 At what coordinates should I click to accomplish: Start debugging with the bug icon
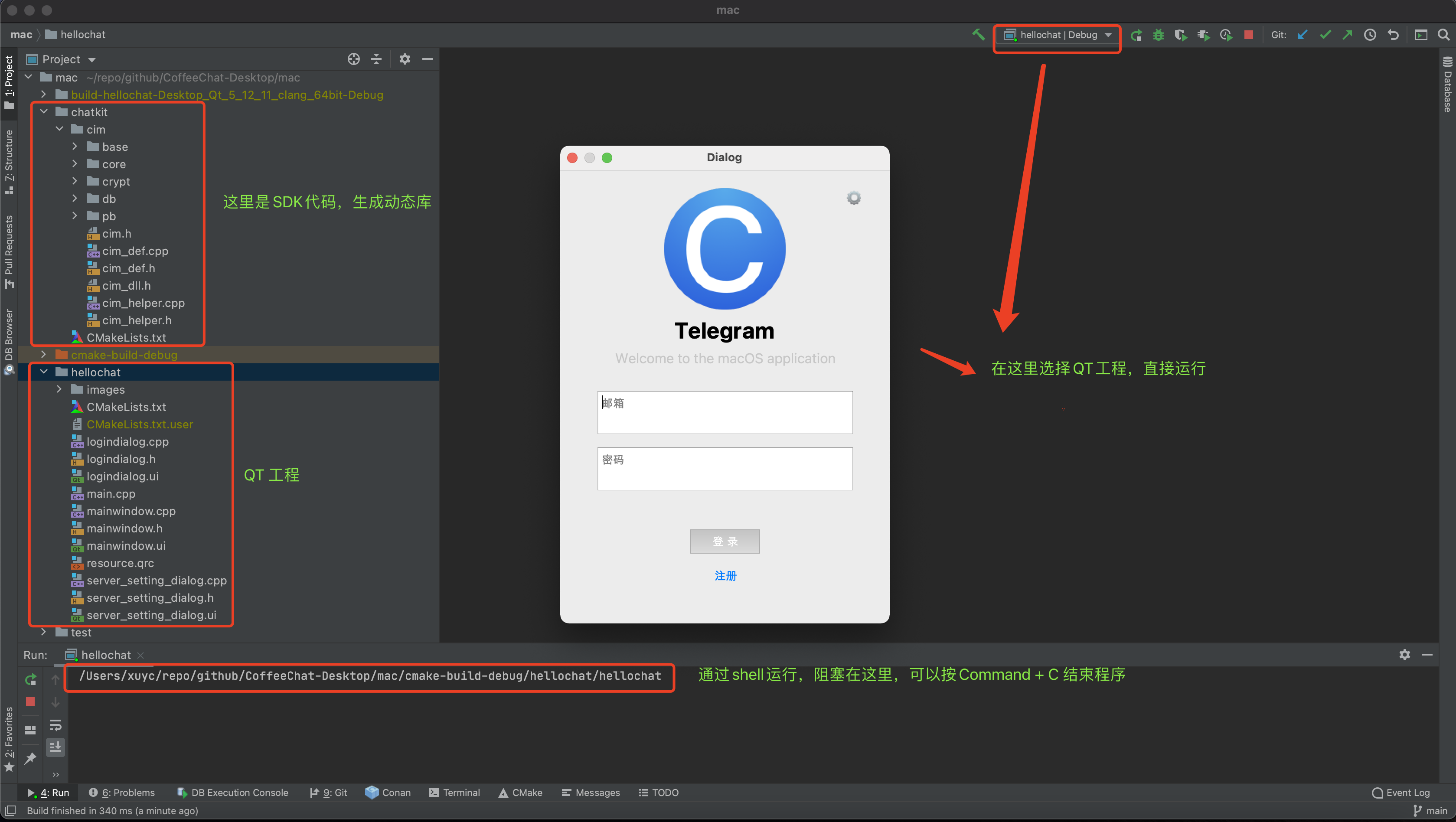[x=1158, y=35]
